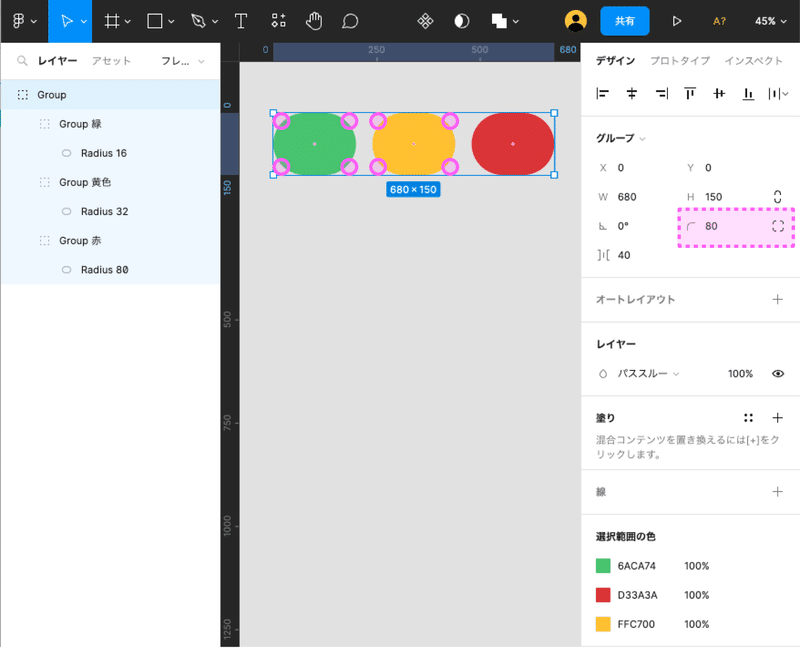
Task: Select the Radius 32 layer
Action: coord(110,211)
